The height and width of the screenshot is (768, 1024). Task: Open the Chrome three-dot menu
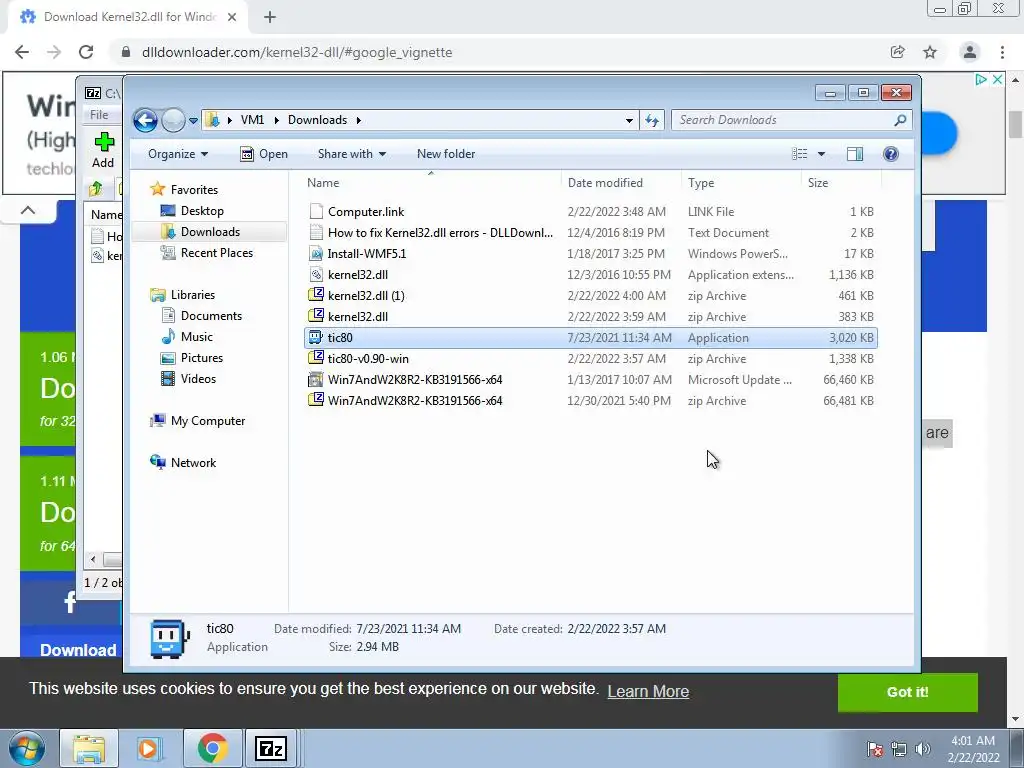pos(1002,52)
